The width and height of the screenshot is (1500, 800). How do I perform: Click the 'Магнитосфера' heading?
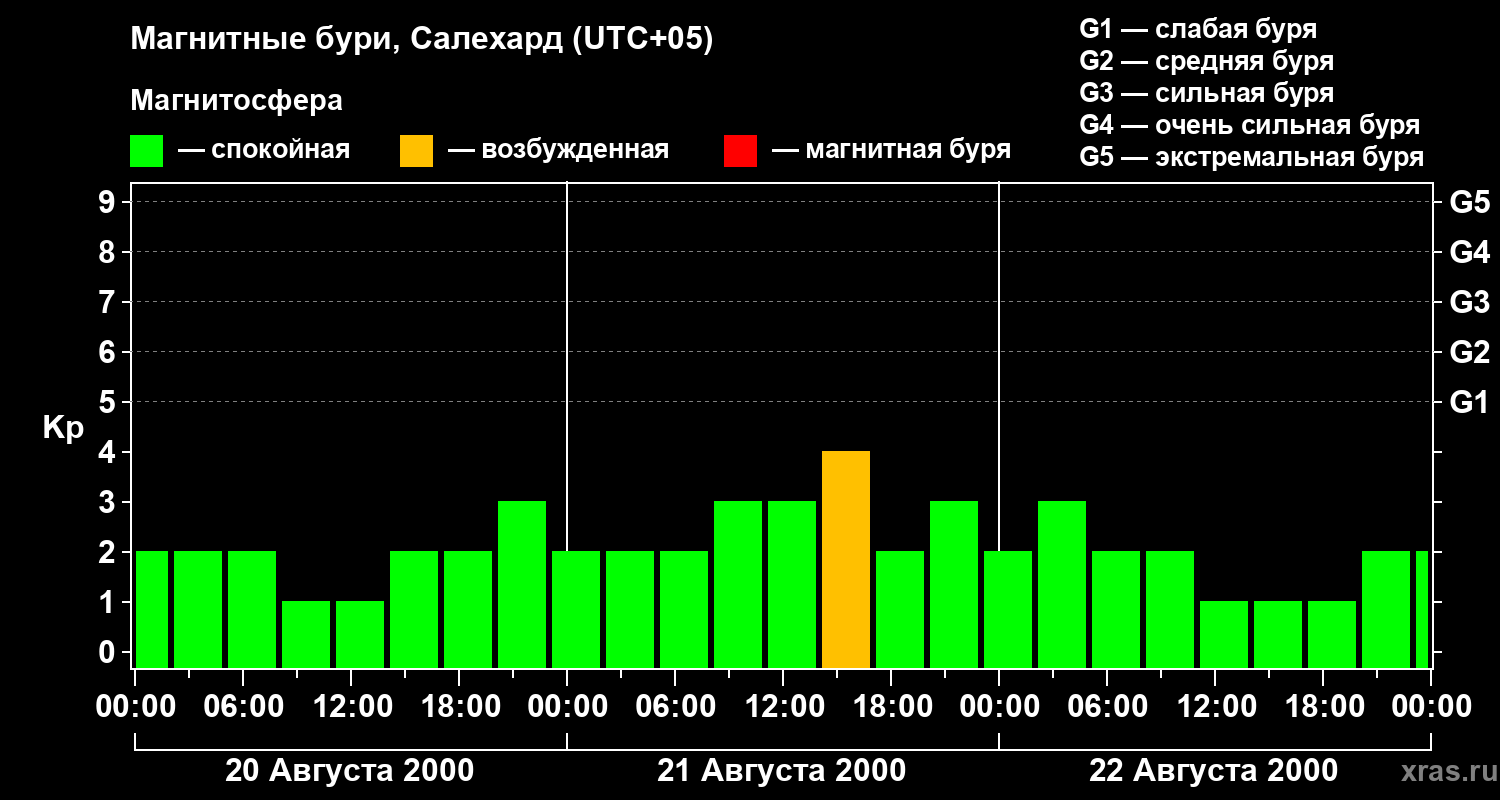click(x=236, y=101)
